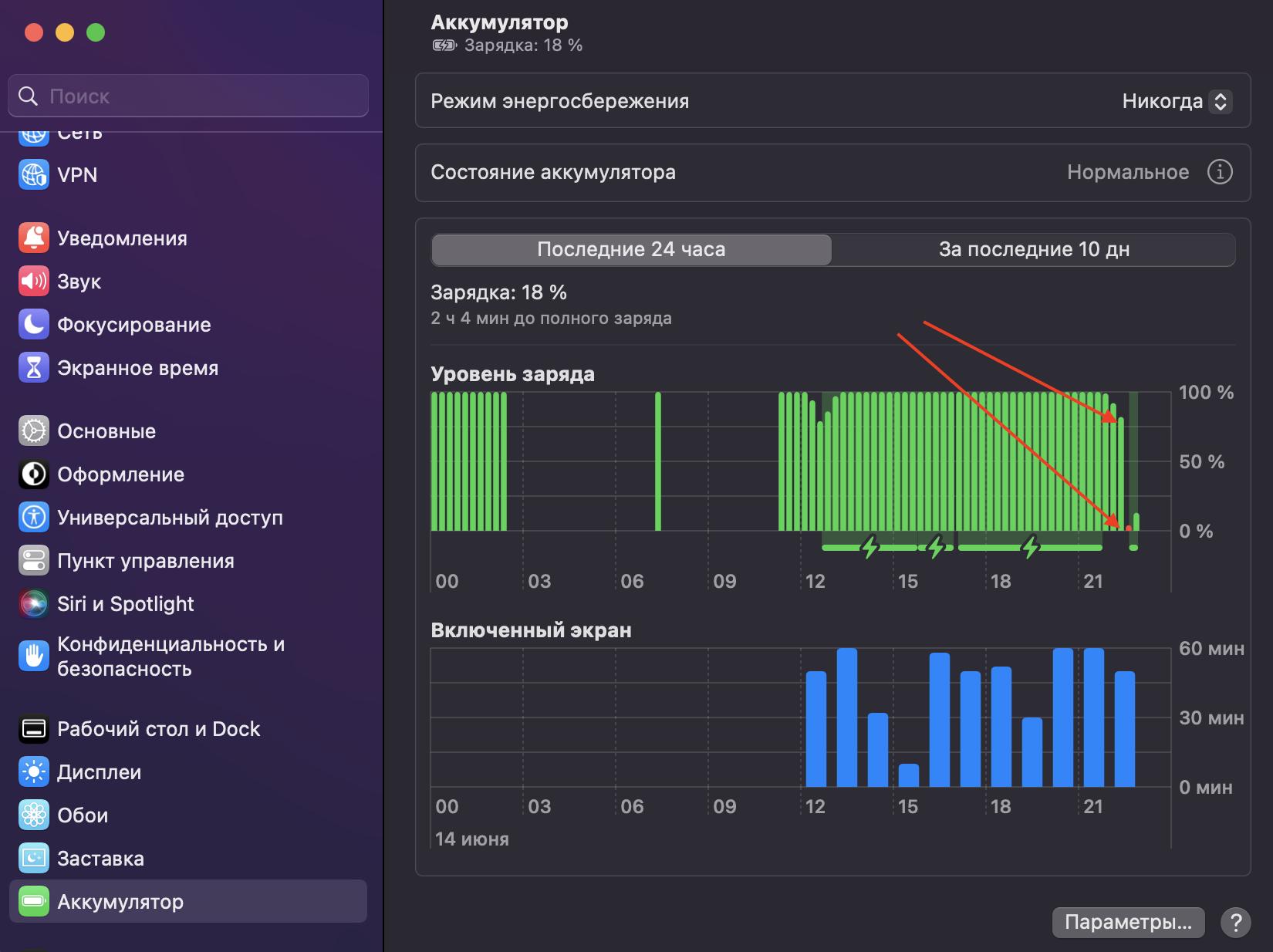Select the Focus (Фокусирование) moon icon
1273x952 pixels.
click(x=34, y=325)
